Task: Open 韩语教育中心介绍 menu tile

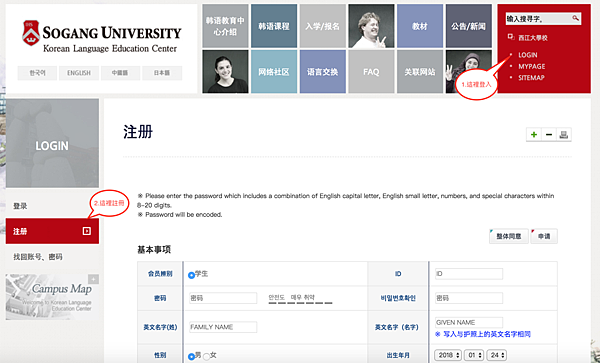Action: pos(225,26)
